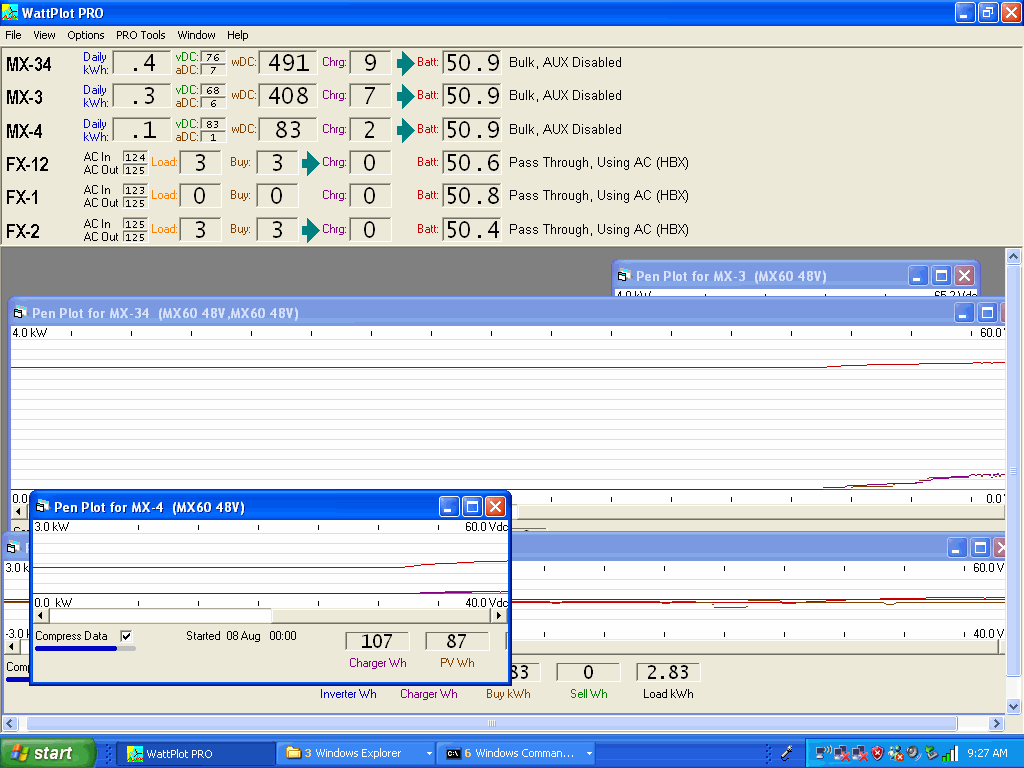1024x768 pixels.
Task: Click the main window horizontal scrollbar right arrow
Action: [x=996, y=724]
